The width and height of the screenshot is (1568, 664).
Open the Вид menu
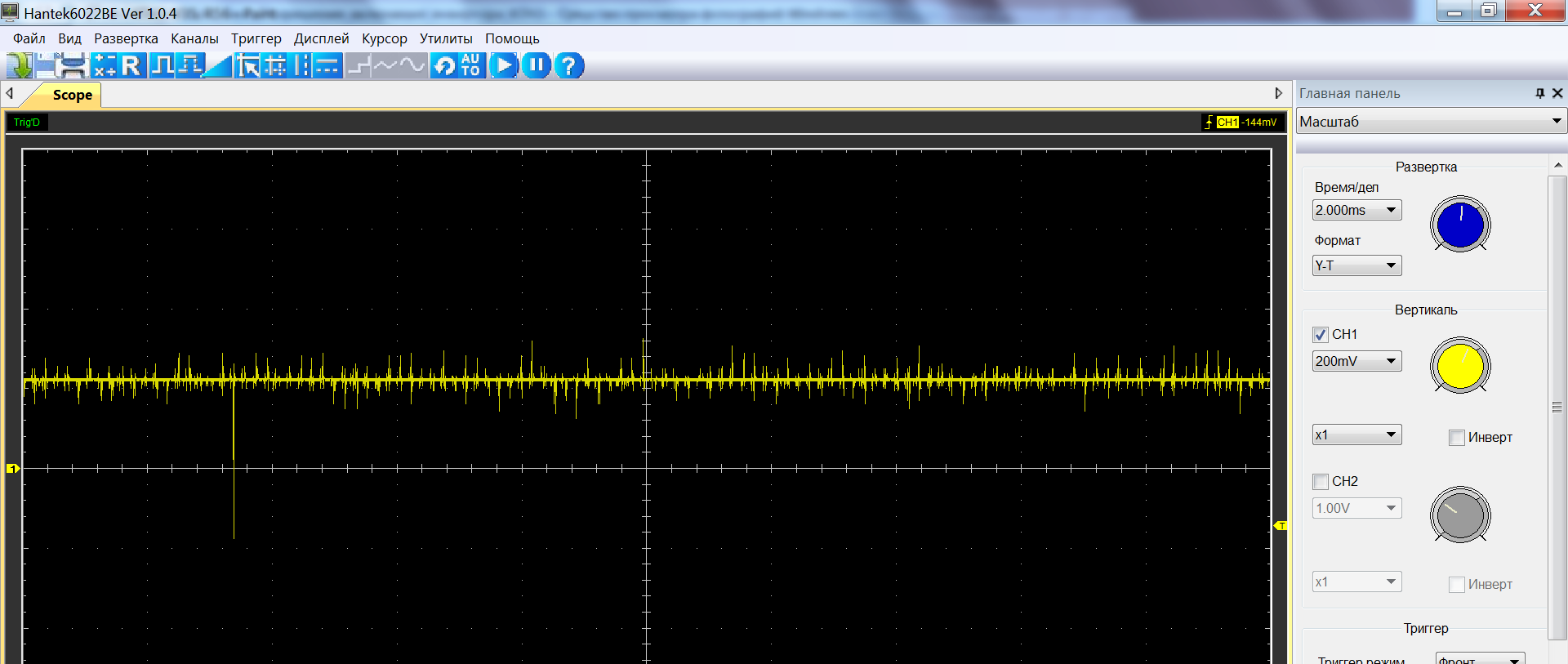click(x=69, y=38)
